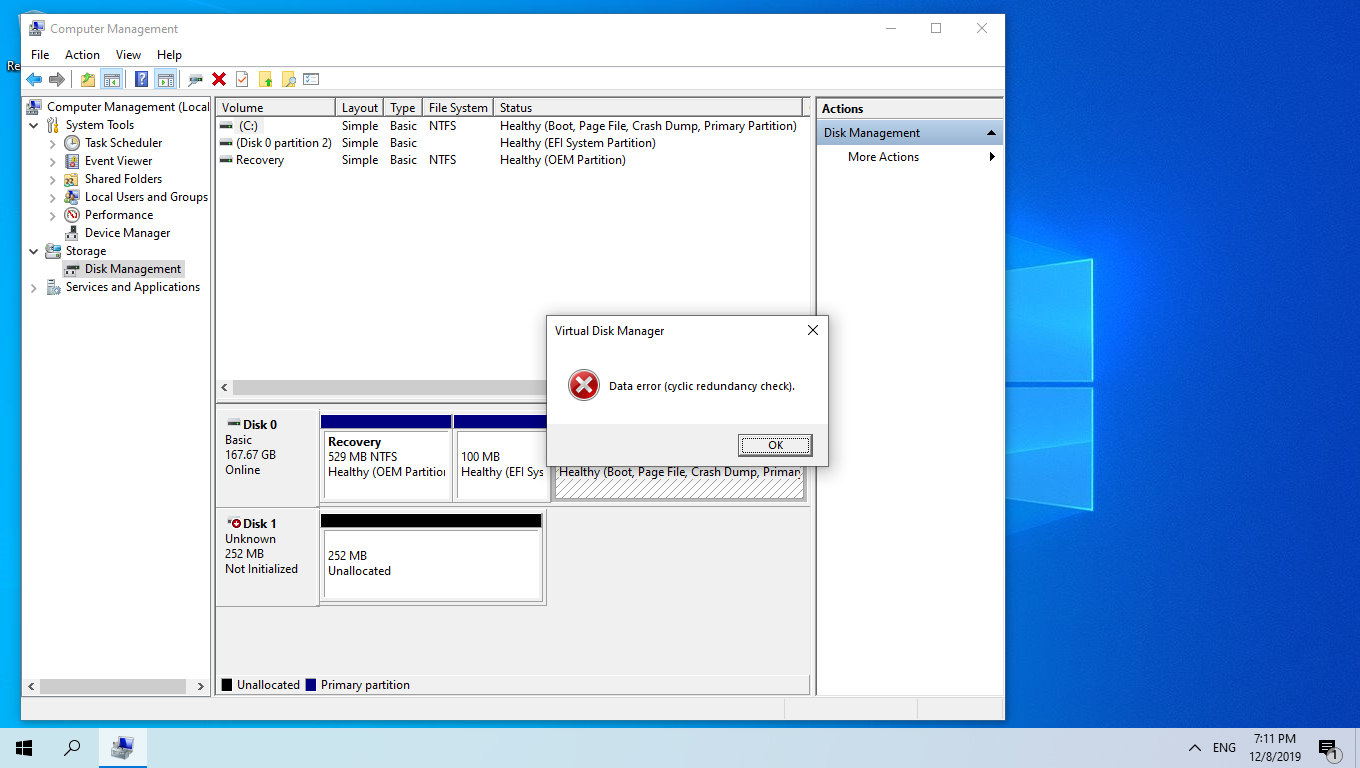
Task: Click the Disk 0 label panel
Action: point(268,457)
